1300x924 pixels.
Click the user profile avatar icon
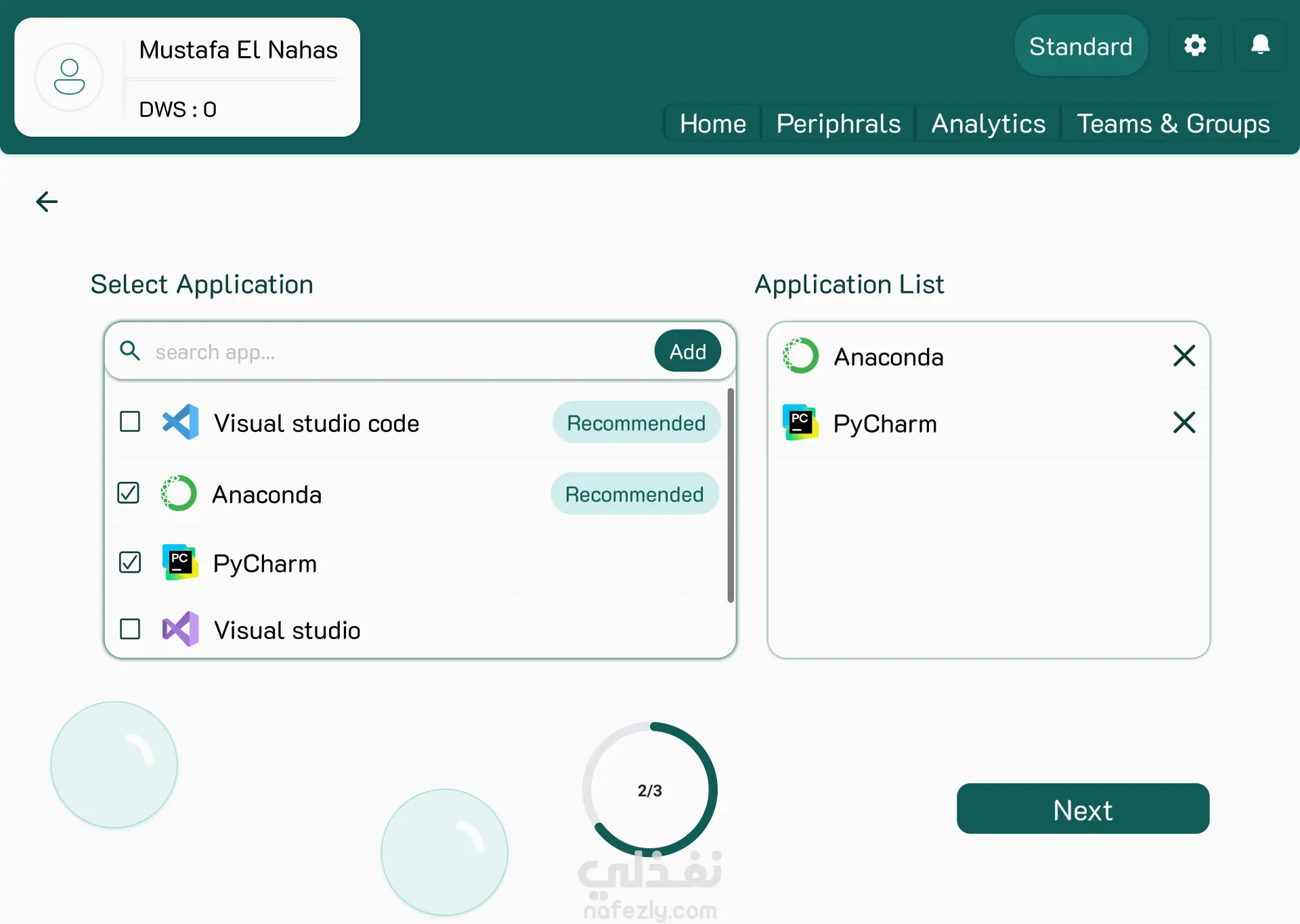click(69, 77)
